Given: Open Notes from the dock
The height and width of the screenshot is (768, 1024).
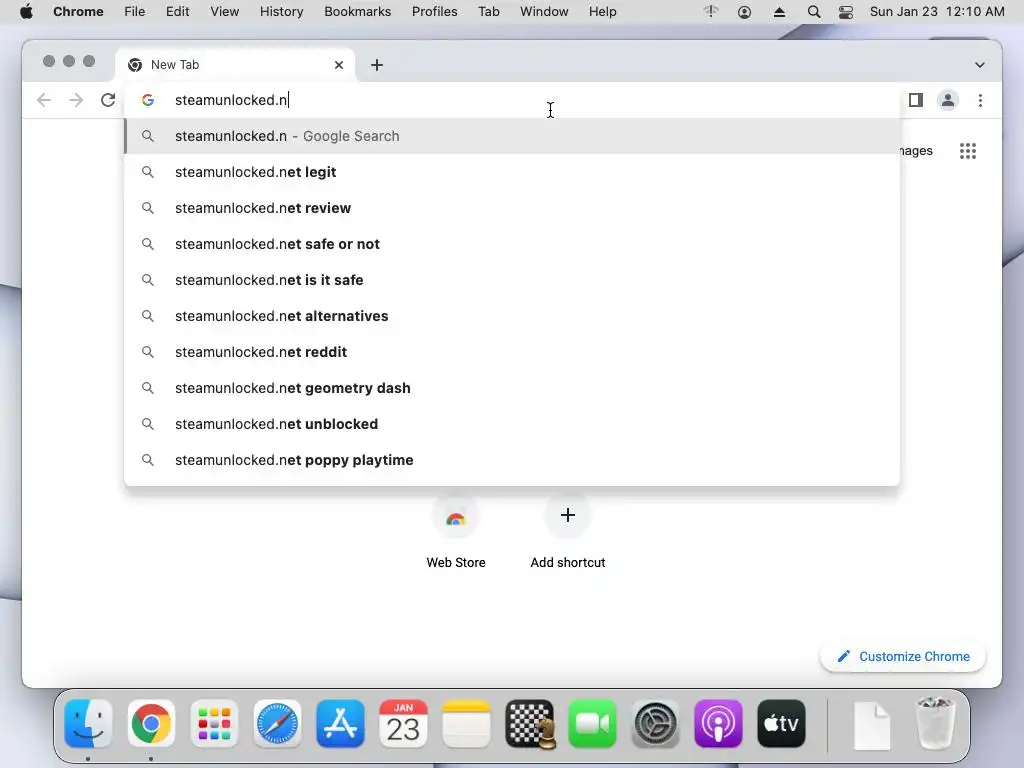Looking at the screenshot, I should pos(466,724).
